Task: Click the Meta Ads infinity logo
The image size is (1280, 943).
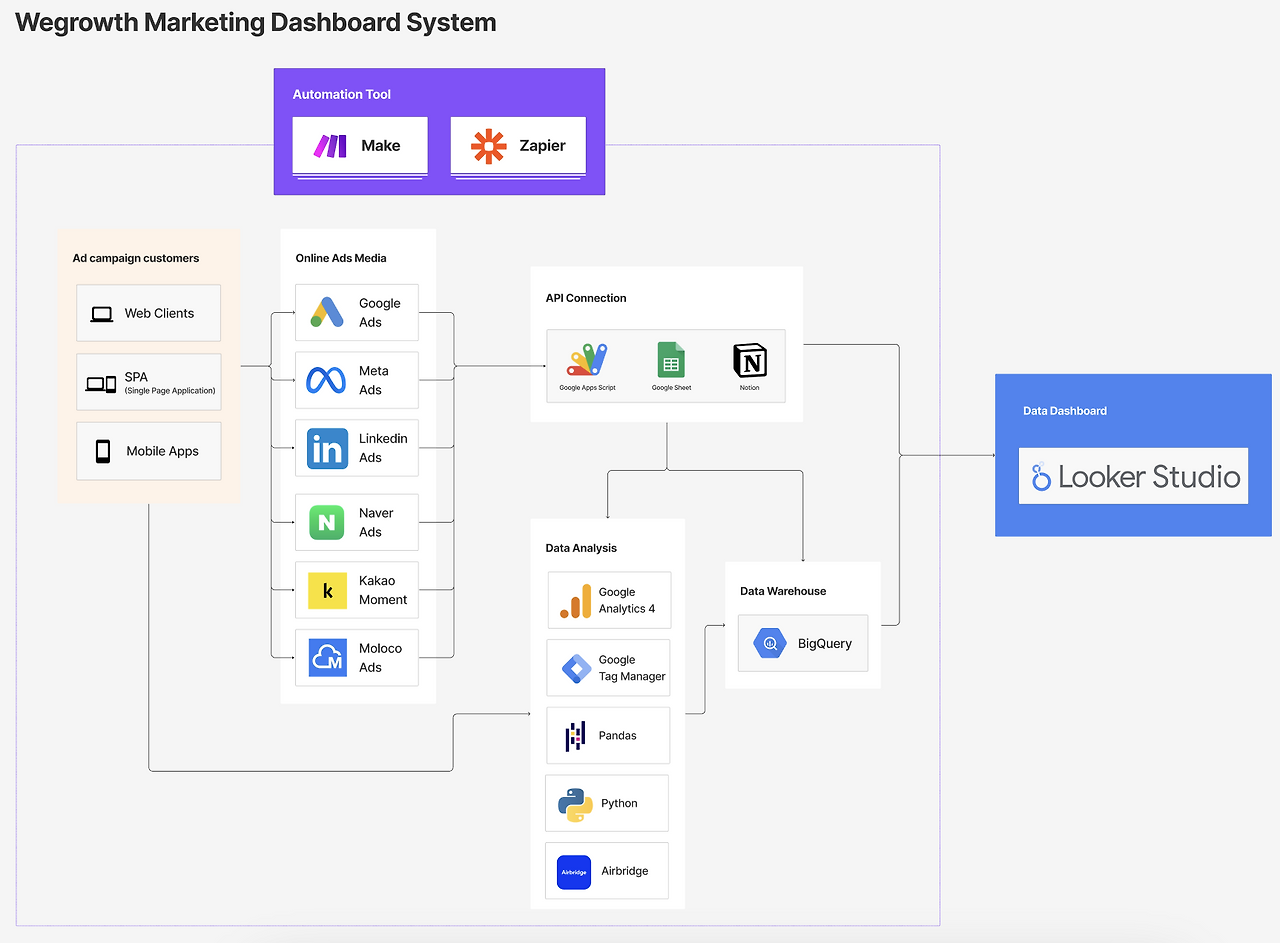Action: (327, 380)
